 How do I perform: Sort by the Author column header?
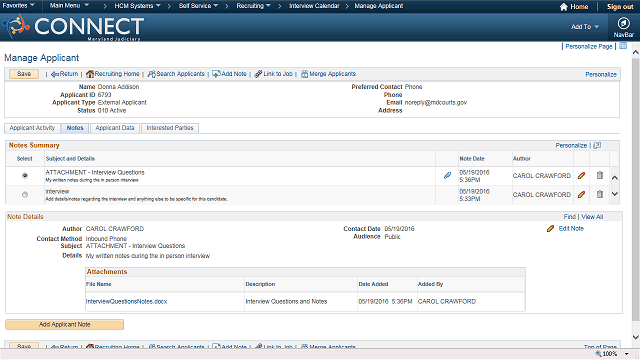(522, 158)
